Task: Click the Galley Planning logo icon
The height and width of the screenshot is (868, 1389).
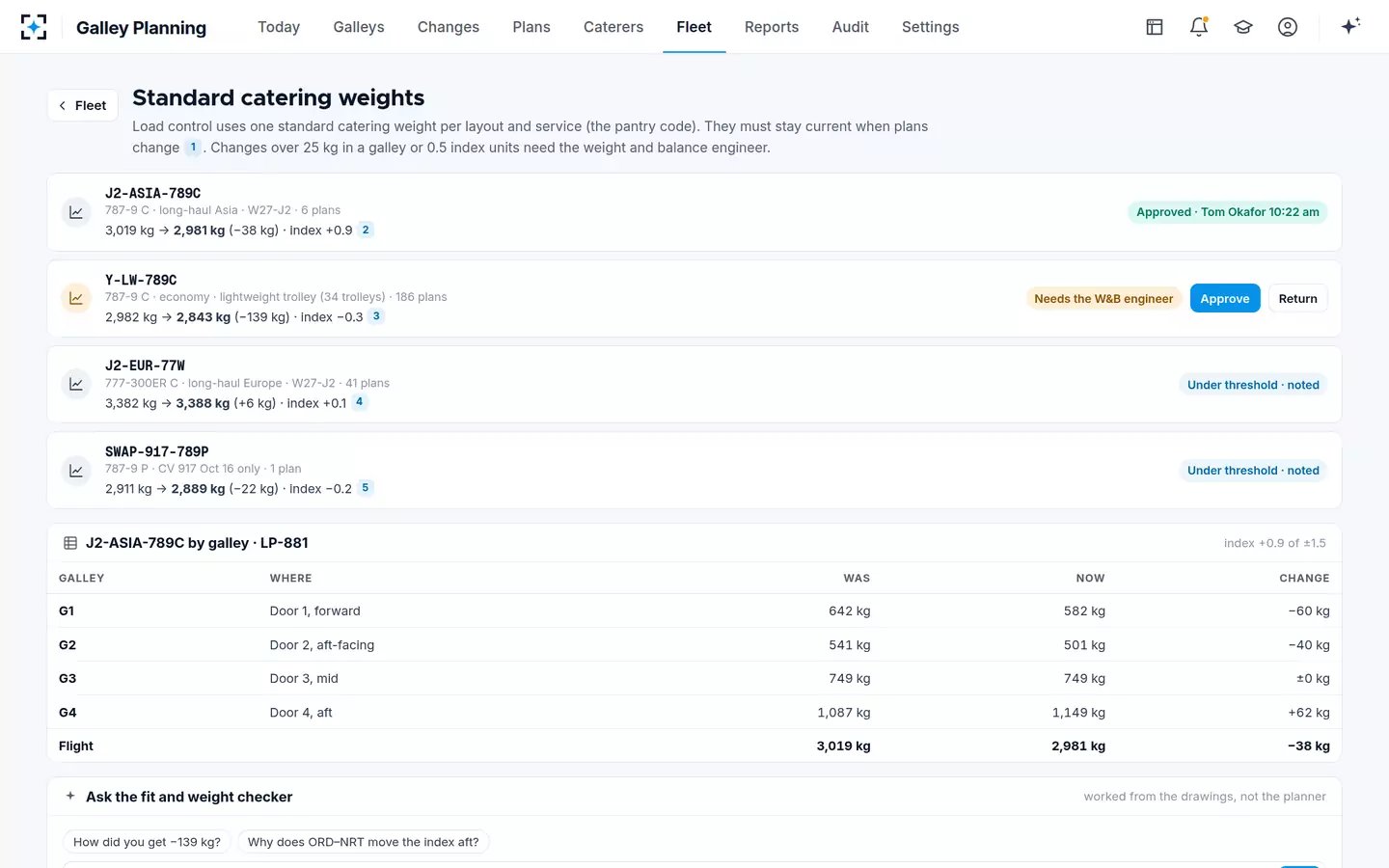Action: click(x=34, y=27)
